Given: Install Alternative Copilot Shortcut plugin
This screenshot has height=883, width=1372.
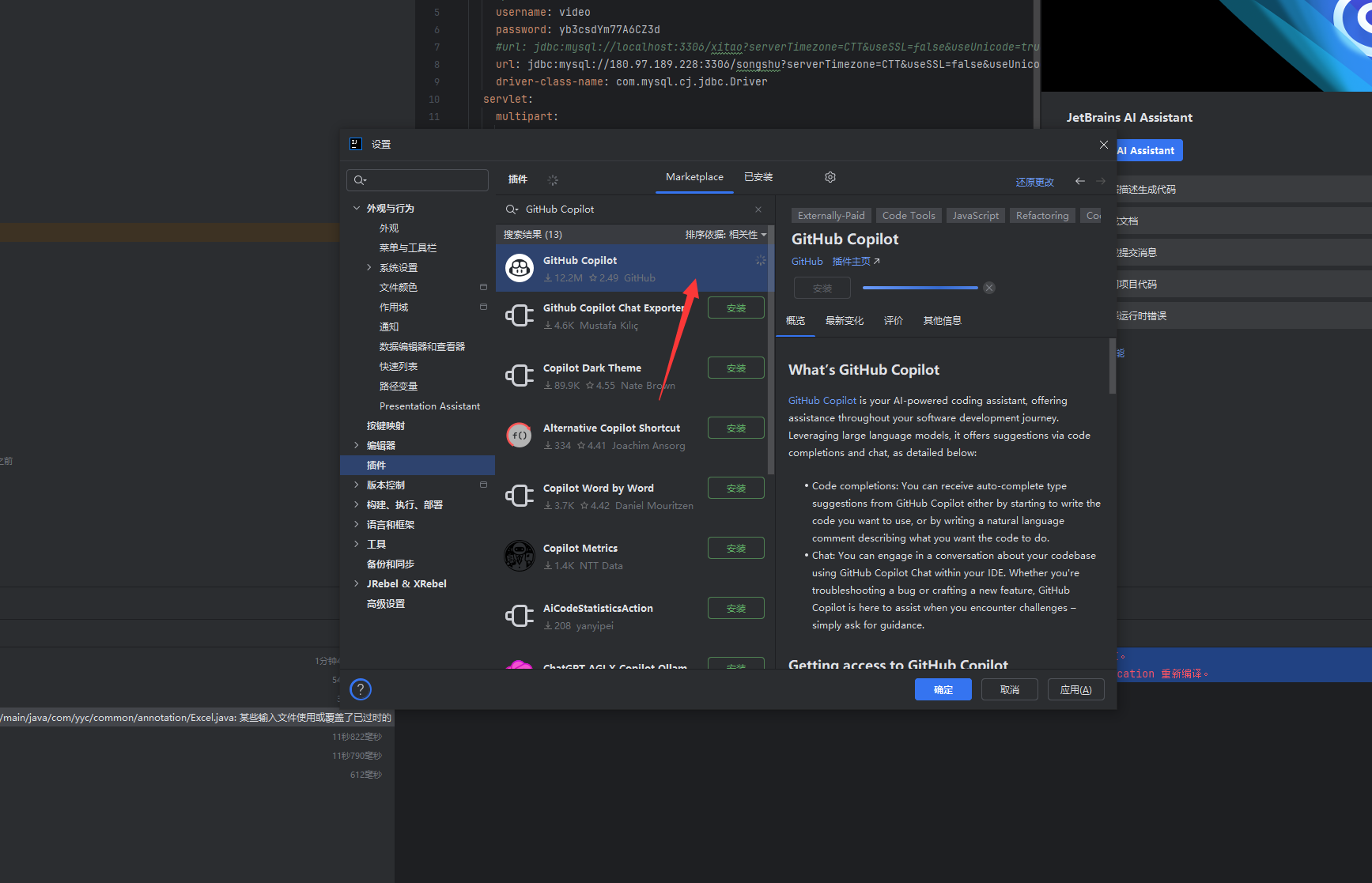Looking at the screenshot, I should [736, 428].
